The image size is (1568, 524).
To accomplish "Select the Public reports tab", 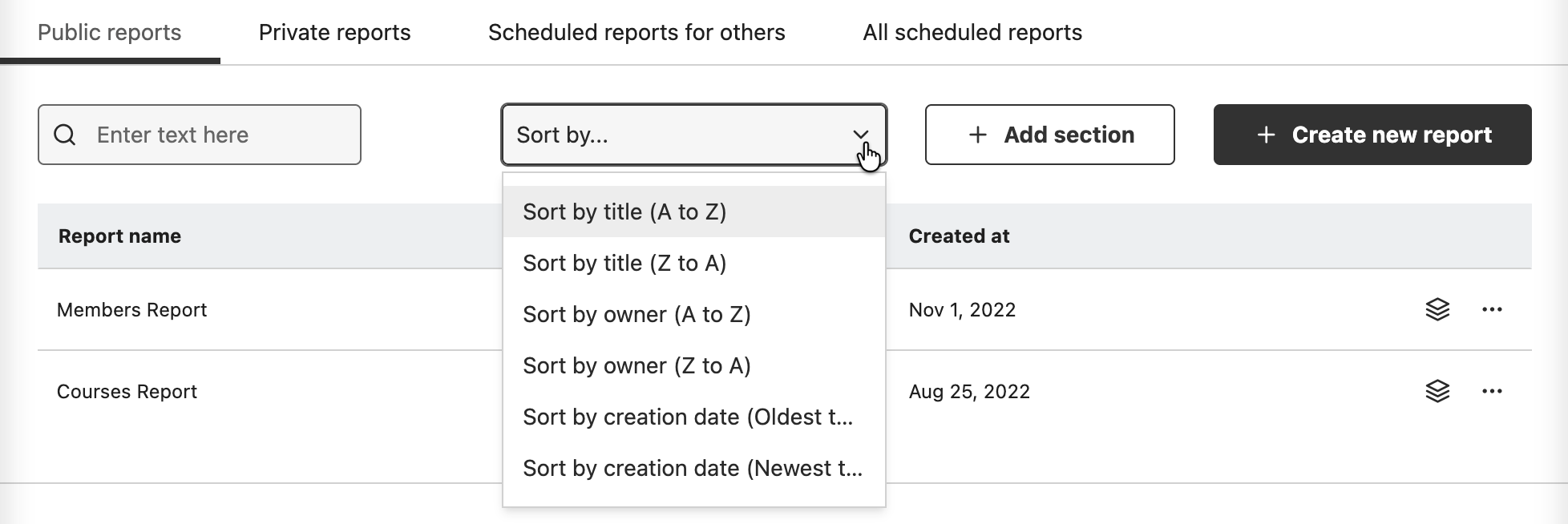I will pos(110,32).
